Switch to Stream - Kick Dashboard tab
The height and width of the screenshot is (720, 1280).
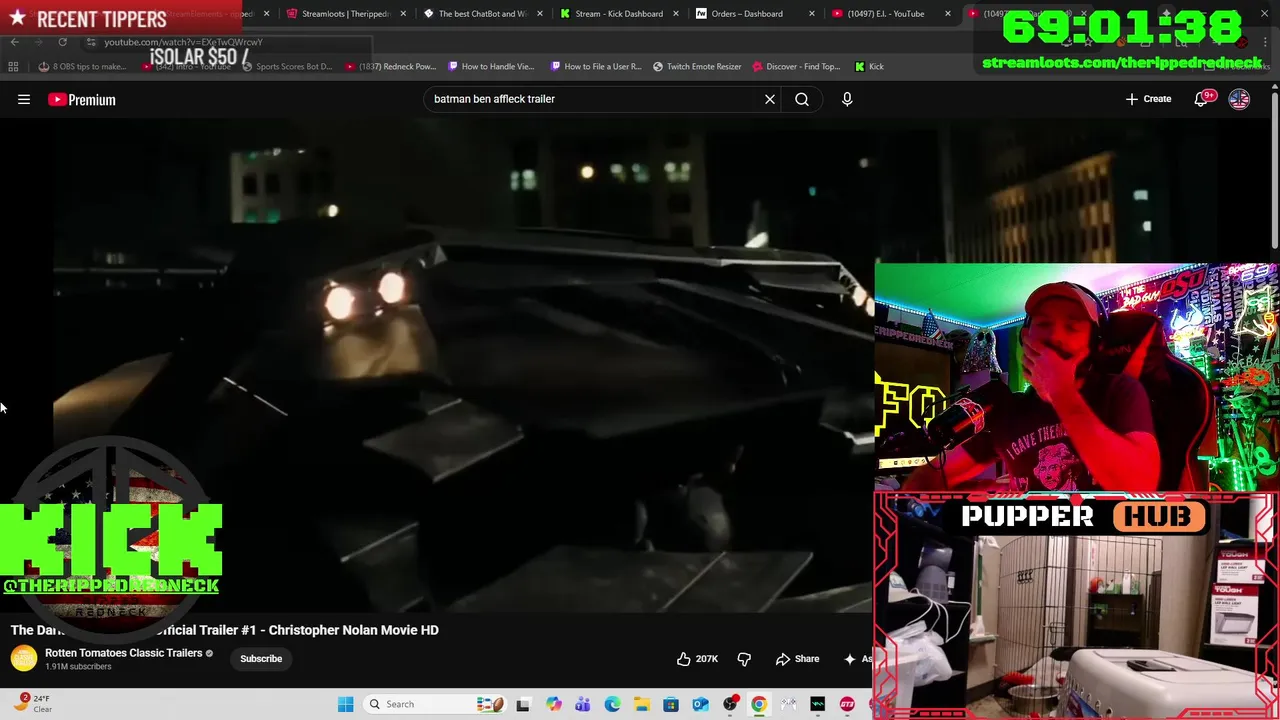coord(618,14)
